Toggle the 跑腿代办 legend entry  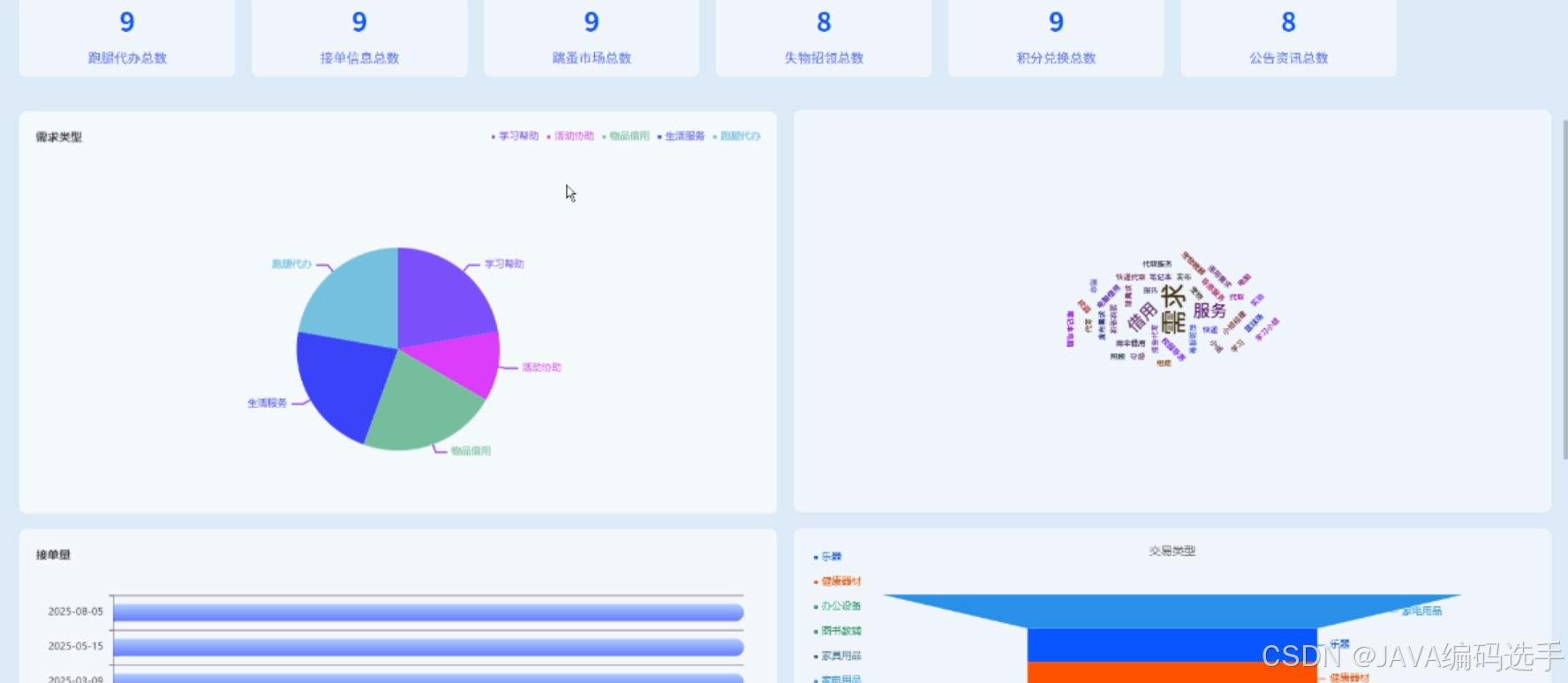click(737, 136)
